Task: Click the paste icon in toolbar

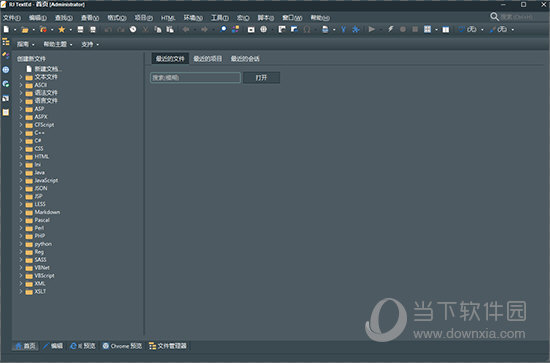Action: pos(170,29)
